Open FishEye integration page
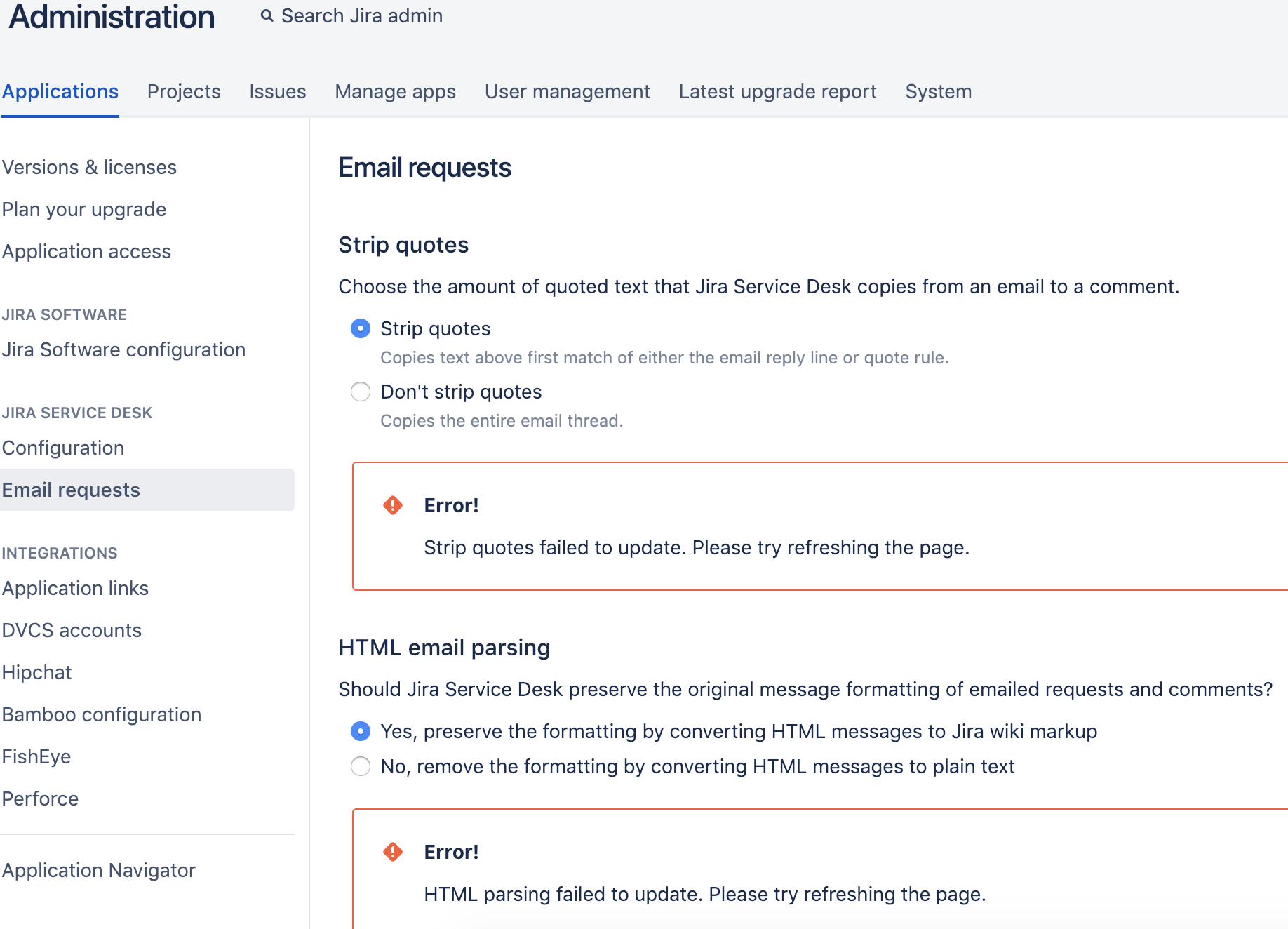This screenshot has height=929, width=1288. 36,756
